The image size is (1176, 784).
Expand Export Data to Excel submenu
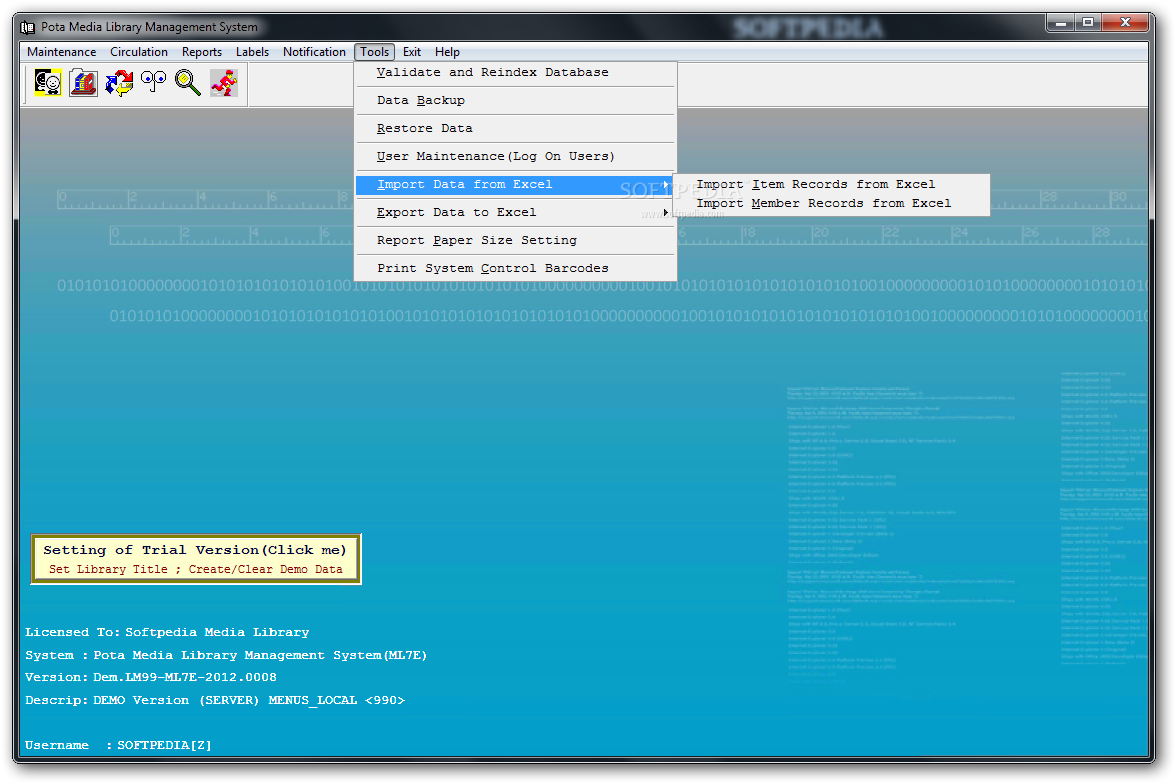(x=515, y=212)
